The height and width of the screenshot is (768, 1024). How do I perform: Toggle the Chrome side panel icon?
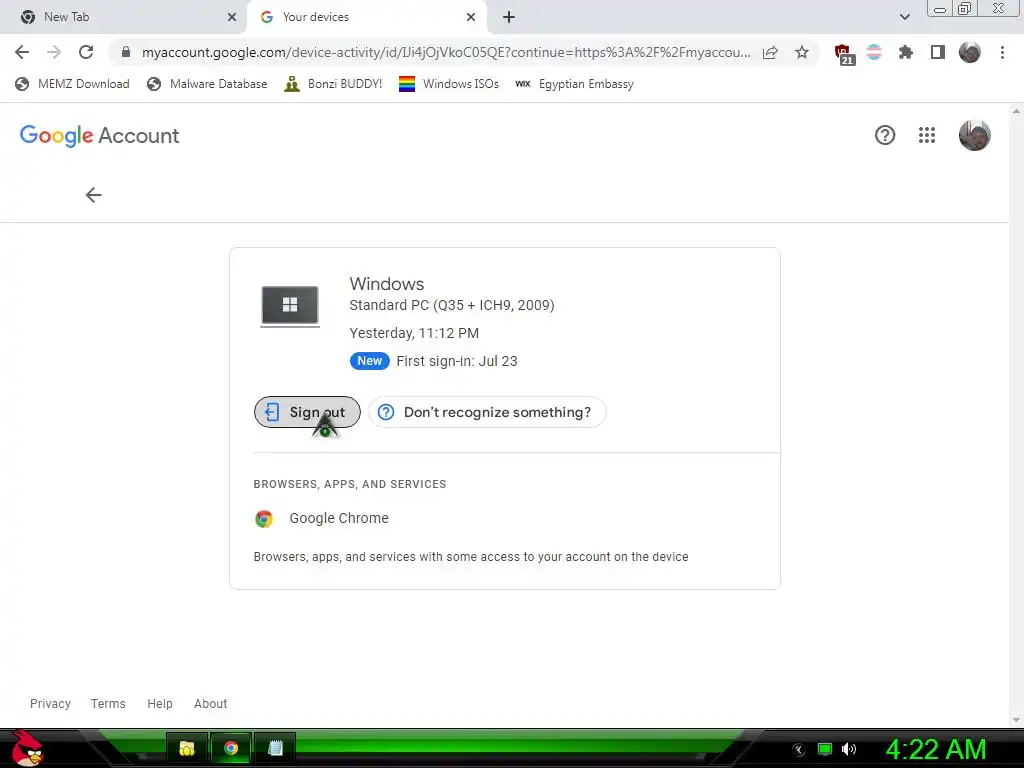(x=937, y=52)
